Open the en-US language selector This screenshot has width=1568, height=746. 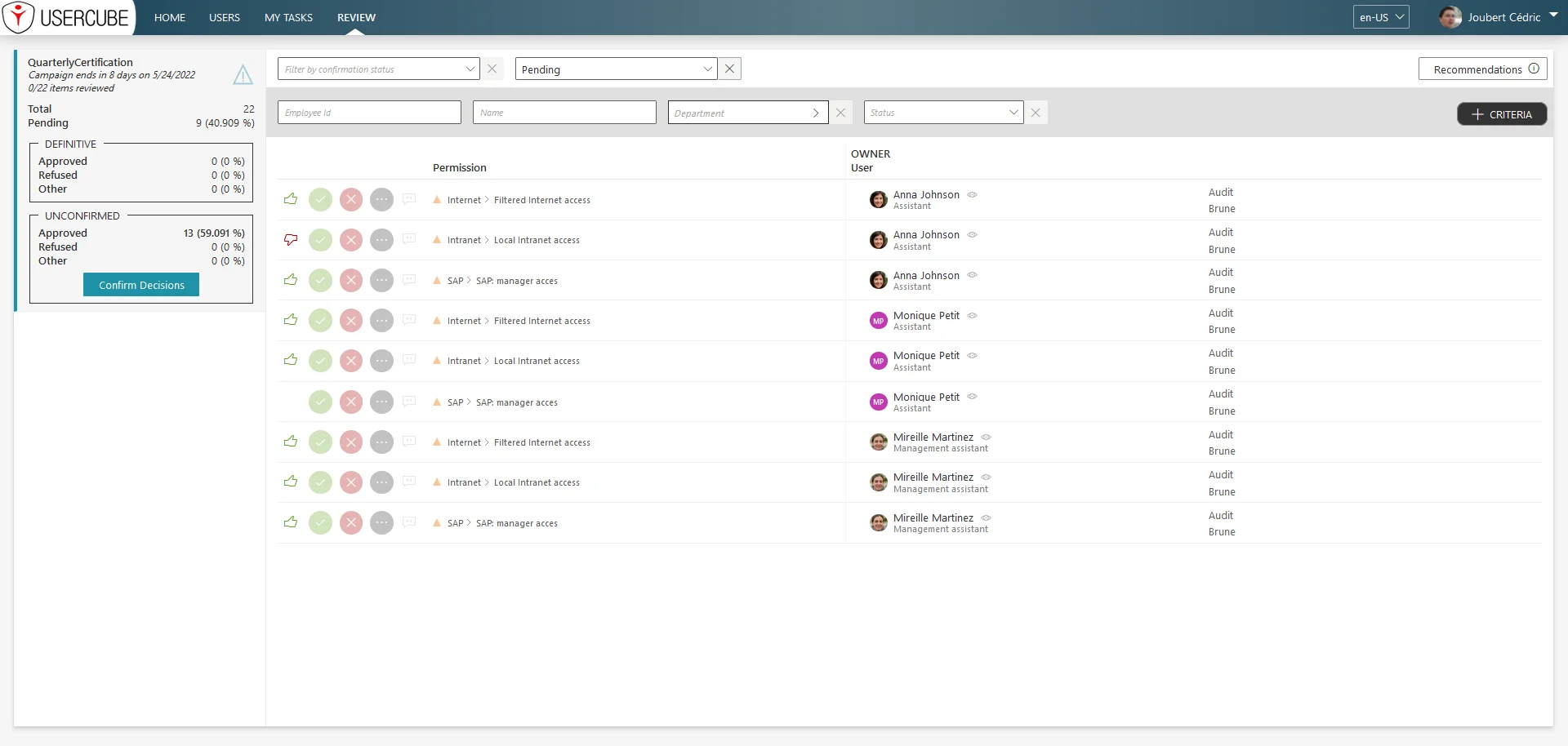[1381, 17]
